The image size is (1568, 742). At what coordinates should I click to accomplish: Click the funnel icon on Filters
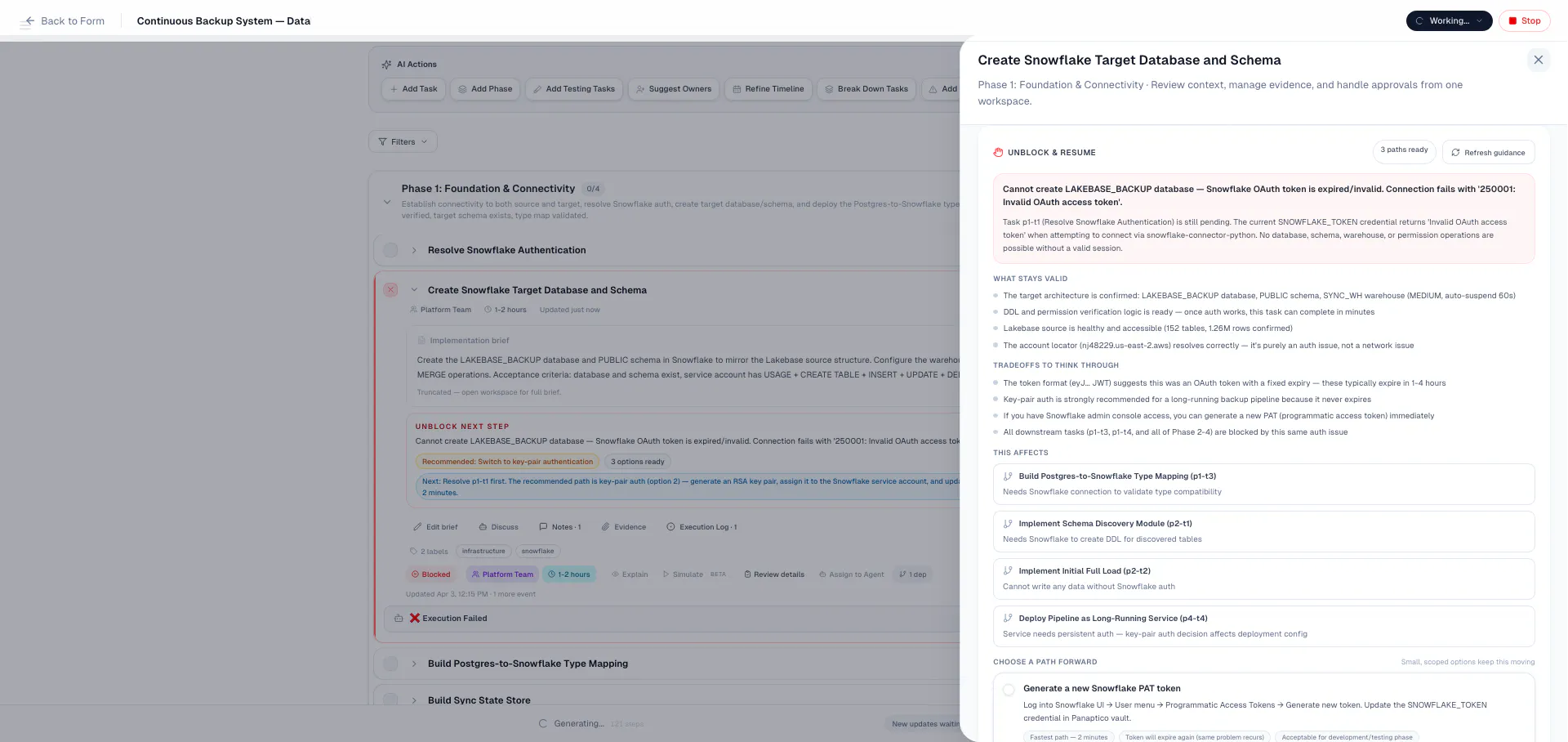click(x=382, y=142)
